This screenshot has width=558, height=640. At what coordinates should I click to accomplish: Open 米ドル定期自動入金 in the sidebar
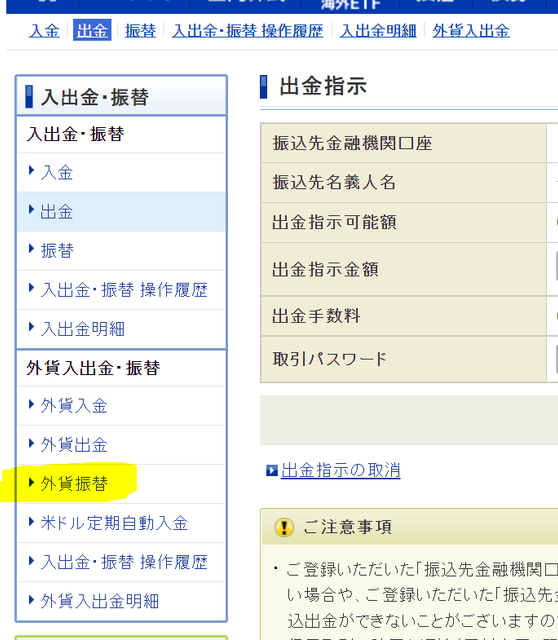pyautogui.click(x=114, y=523)
